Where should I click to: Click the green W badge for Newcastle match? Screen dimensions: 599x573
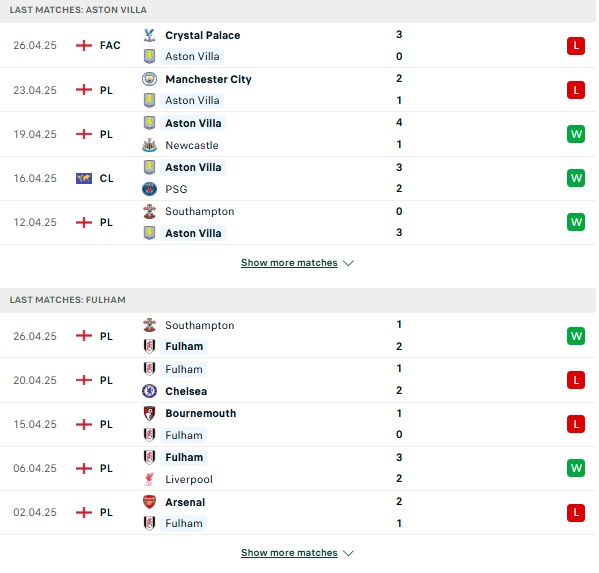[576, 134]
